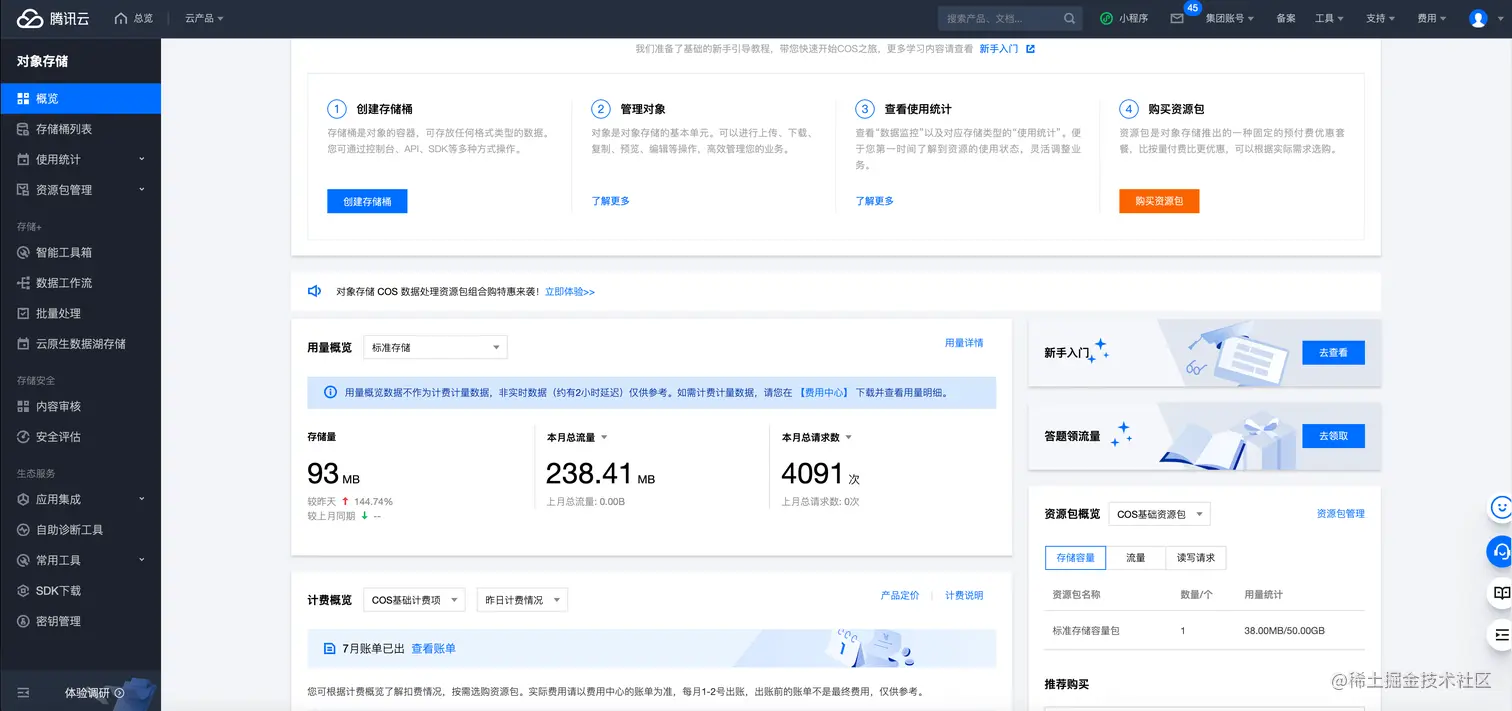Viewport: 1512px width, 711px height.
Task: Switch to the 读写请求 tab
Action: (x=1195, y=558)
